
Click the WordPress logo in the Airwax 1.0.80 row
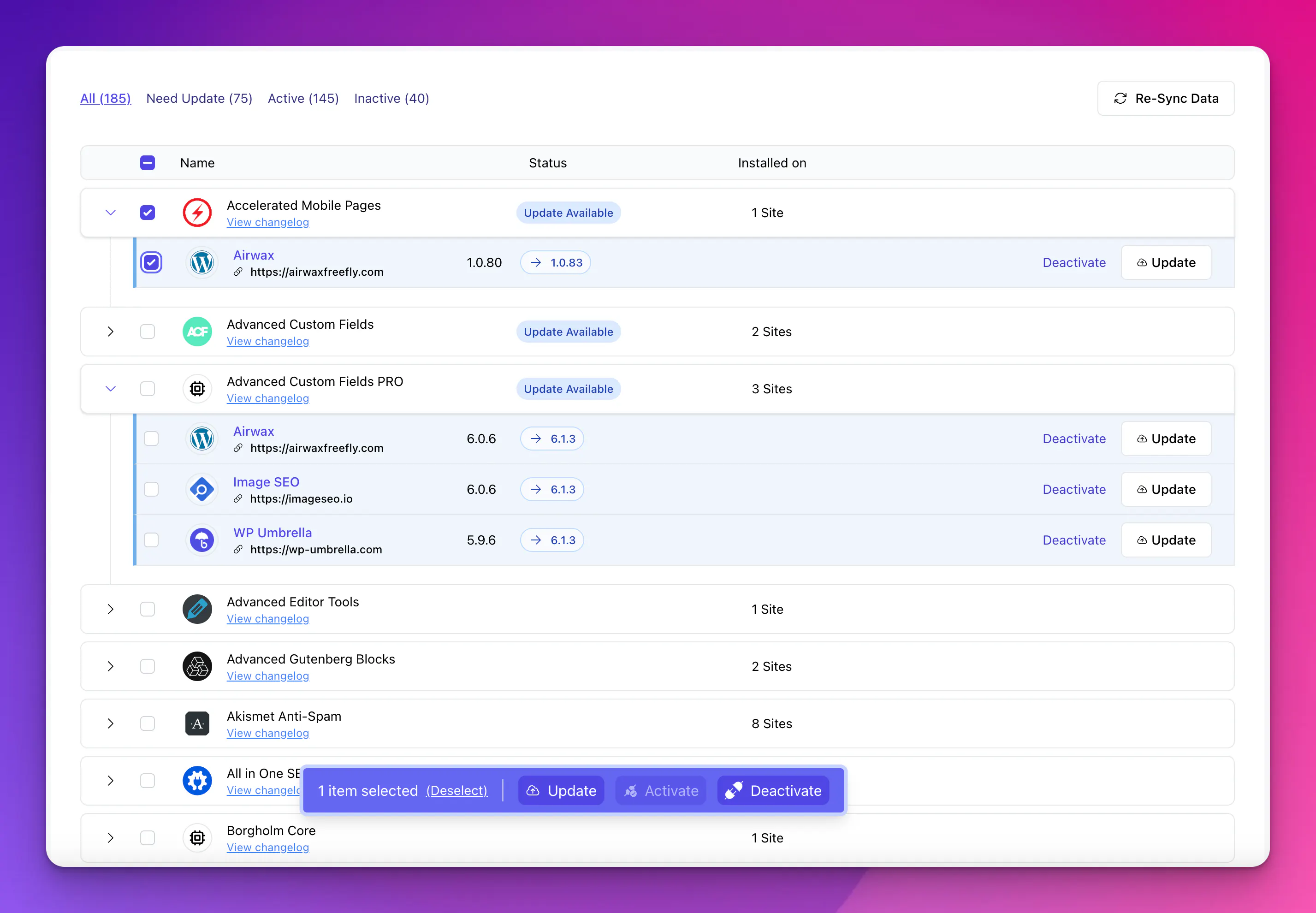click(x=202, y=262)
